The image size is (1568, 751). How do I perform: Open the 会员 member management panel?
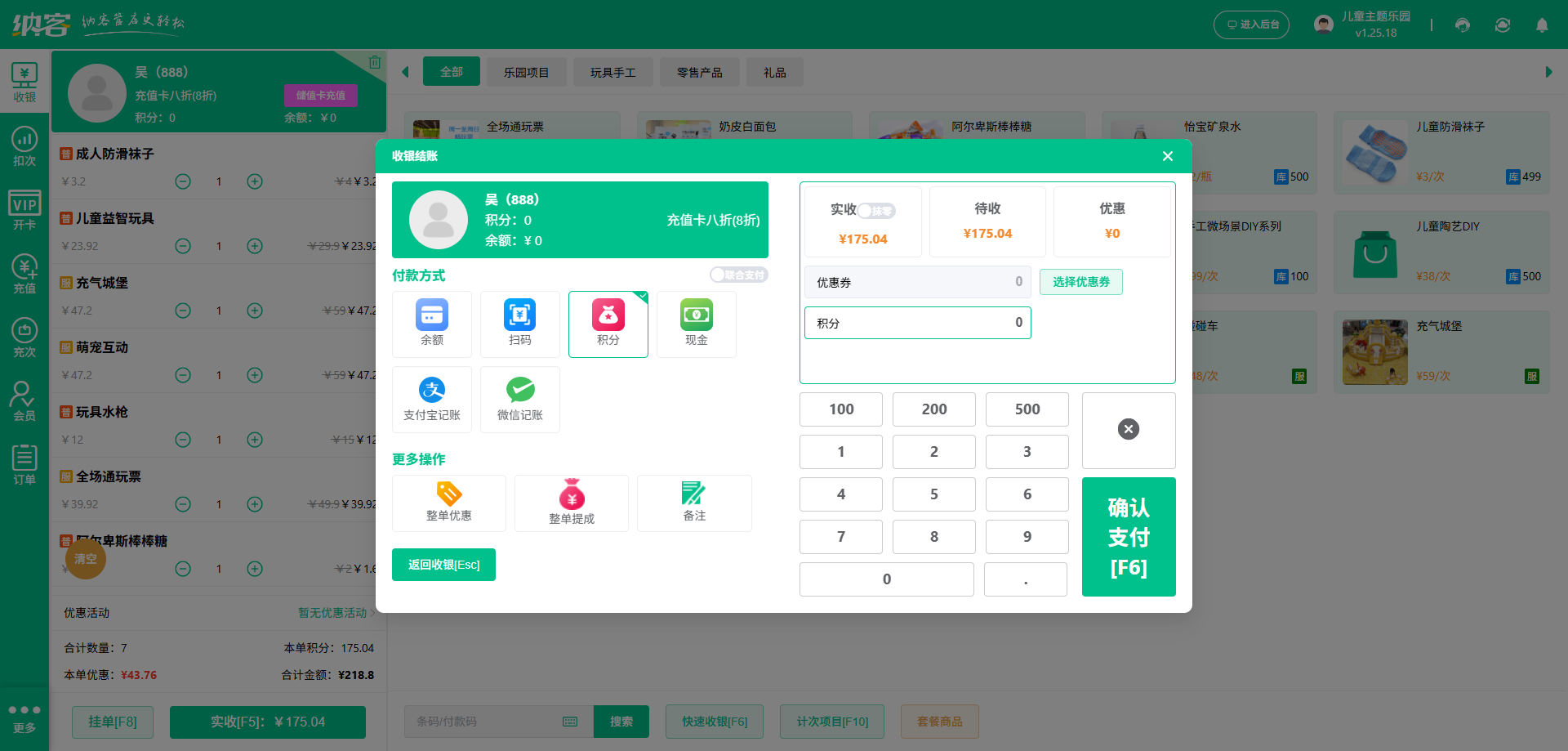pyautogui.click(x=24, y=400)
